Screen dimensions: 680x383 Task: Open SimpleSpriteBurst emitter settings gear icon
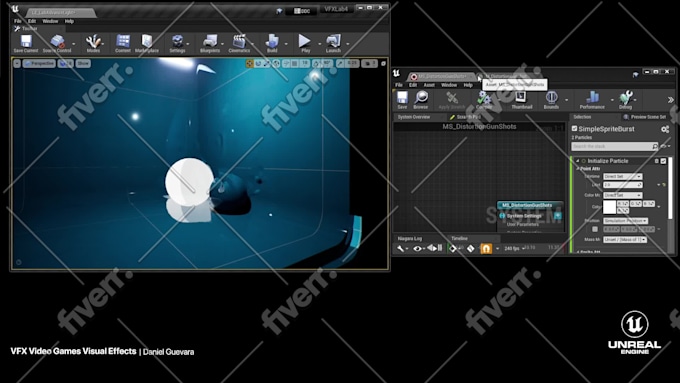(665, 129)
